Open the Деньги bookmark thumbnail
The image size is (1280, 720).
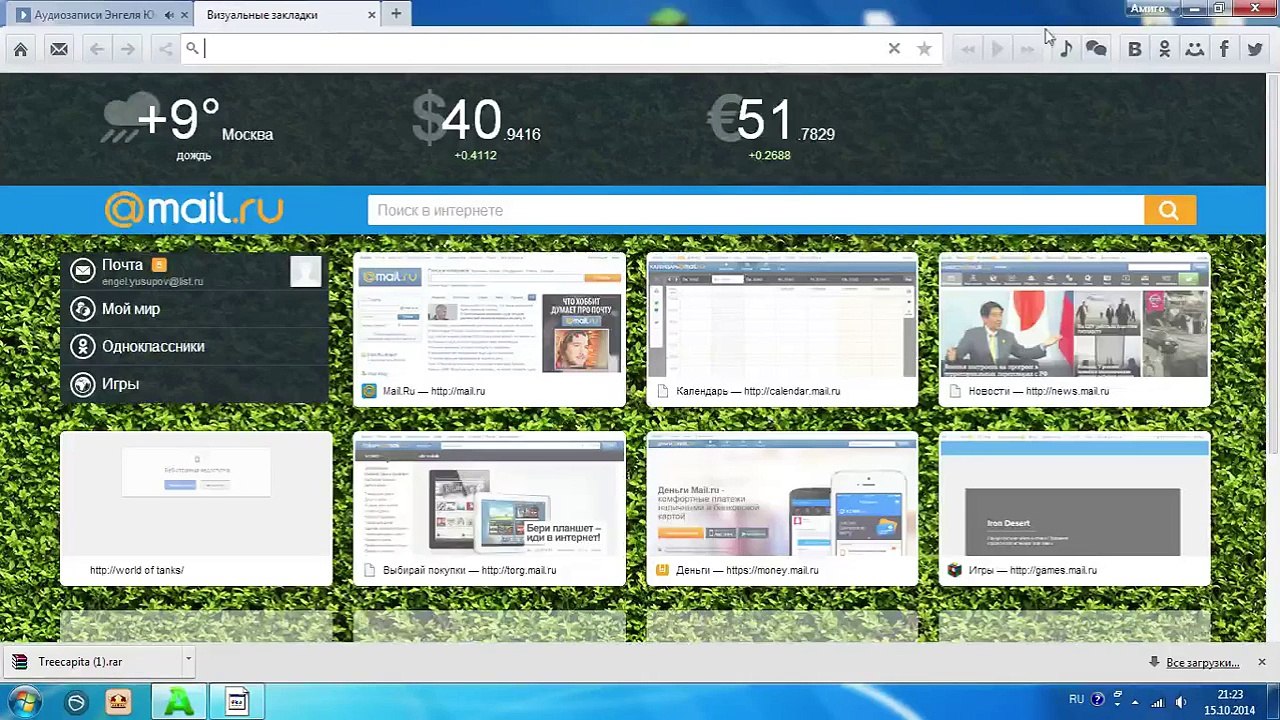click(782, 509)
